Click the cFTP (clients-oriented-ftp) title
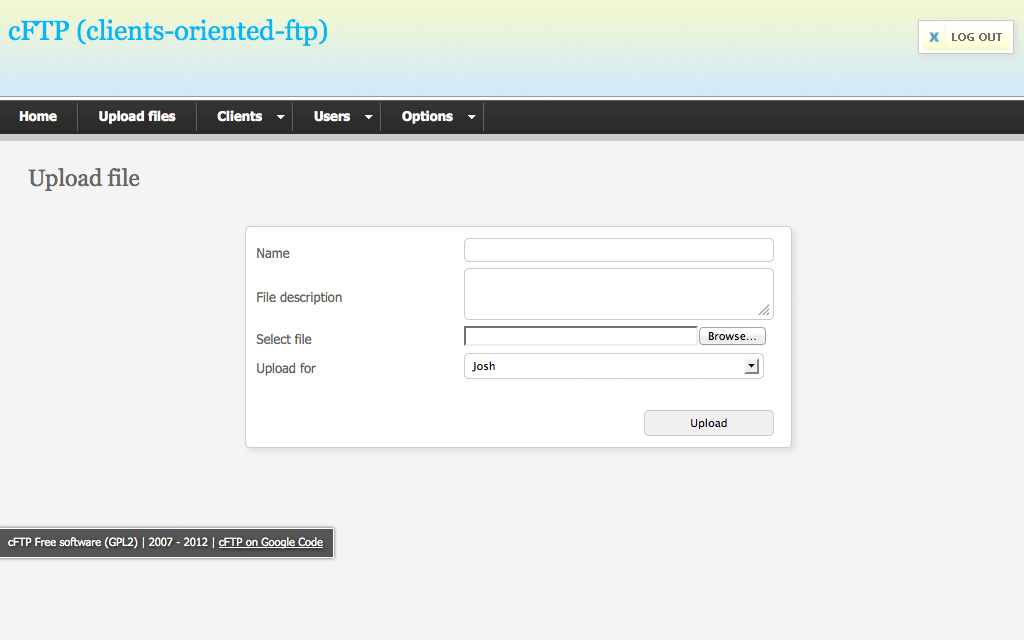1024x640 pixels. coord(168,31)
